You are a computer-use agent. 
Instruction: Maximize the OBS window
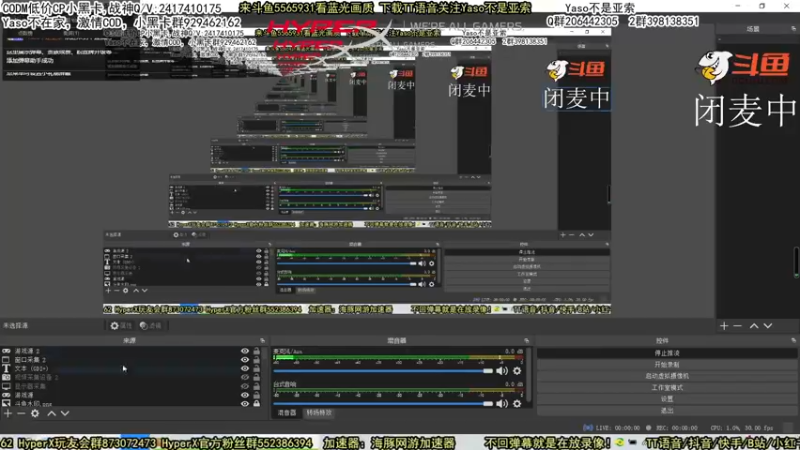pos(762,6)
